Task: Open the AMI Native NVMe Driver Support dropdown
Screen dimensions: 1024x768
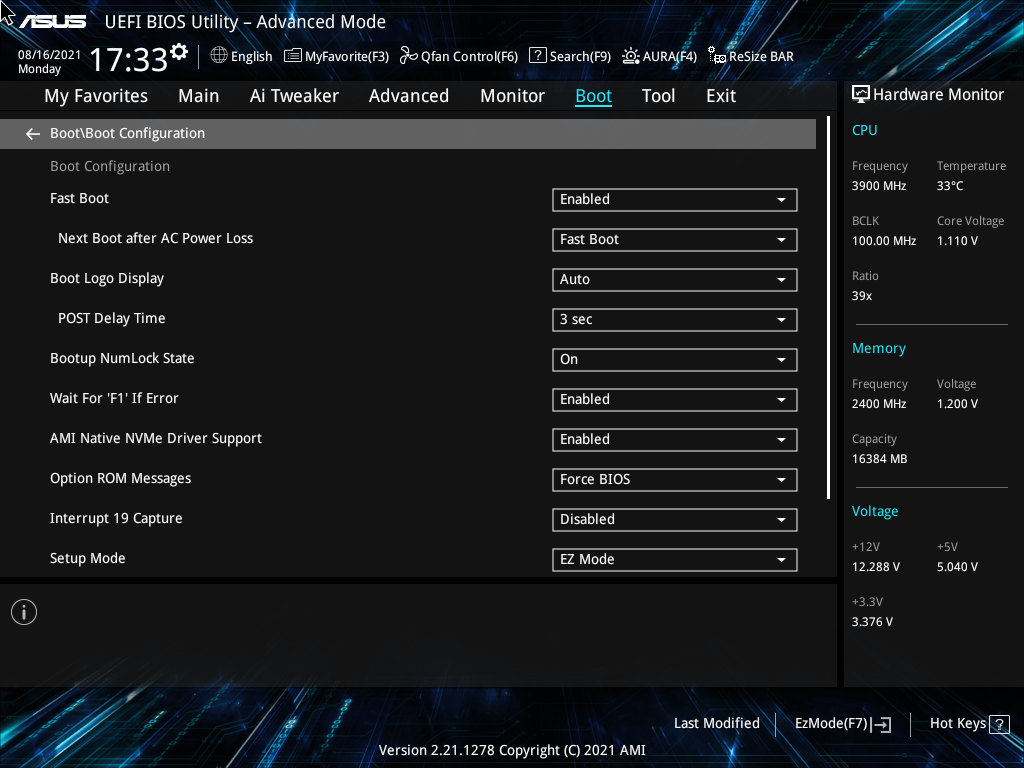Action: click(x=675, y=440)
